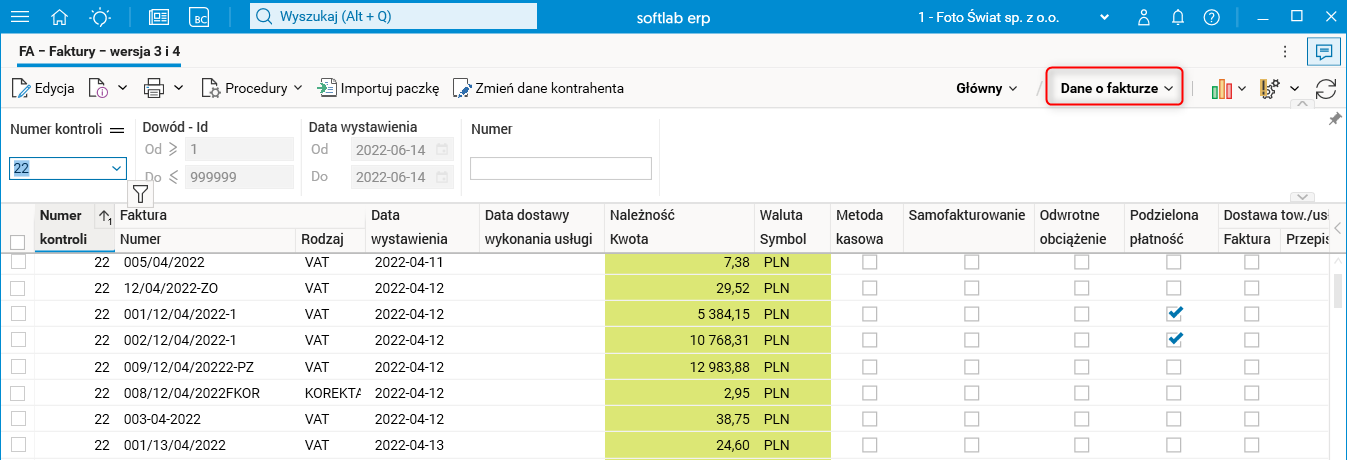Go to the home screen icon
The height and width of the screenshot is (460, 1347).
pos(60,17)
